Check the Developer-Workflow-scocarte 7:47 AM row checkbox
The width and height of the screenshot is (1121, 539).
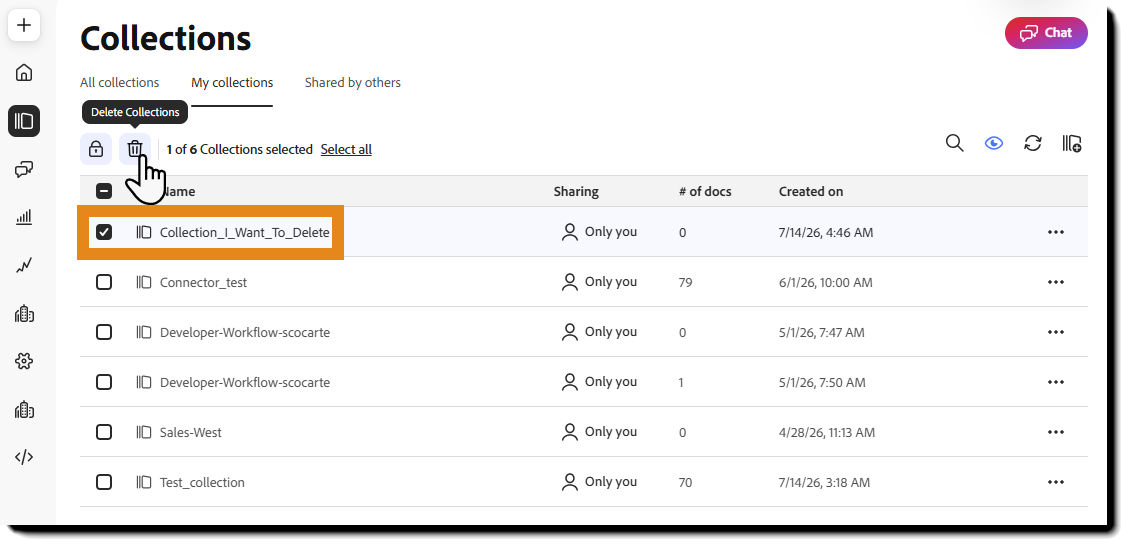tap(104, 332)
